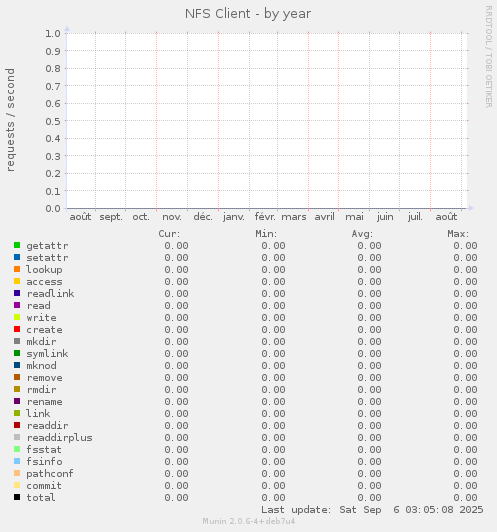Click the Munin 2.0.6-4+deb7u4 footer text

(x=249, y=521)
